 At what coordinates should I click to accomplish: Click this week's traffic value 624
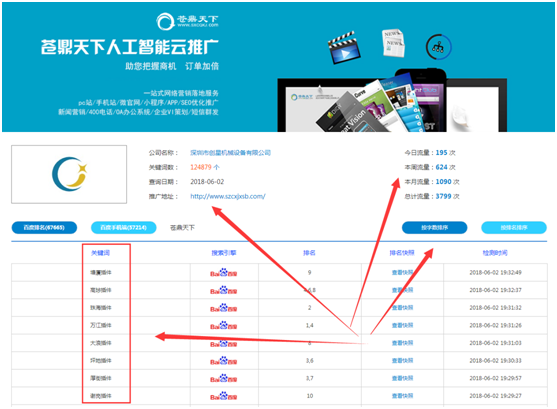point(441,167)
